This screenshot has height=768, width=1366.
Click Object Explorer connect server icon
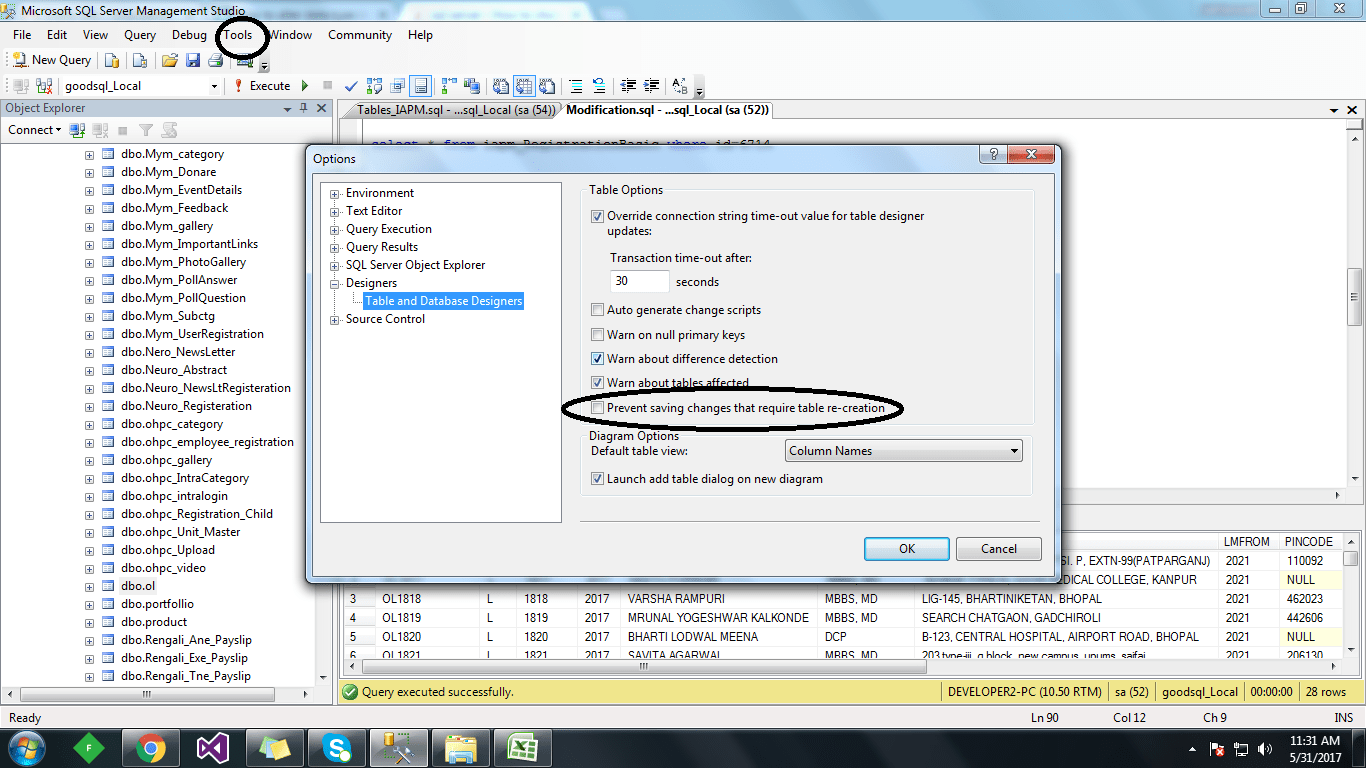coord(77,130)
